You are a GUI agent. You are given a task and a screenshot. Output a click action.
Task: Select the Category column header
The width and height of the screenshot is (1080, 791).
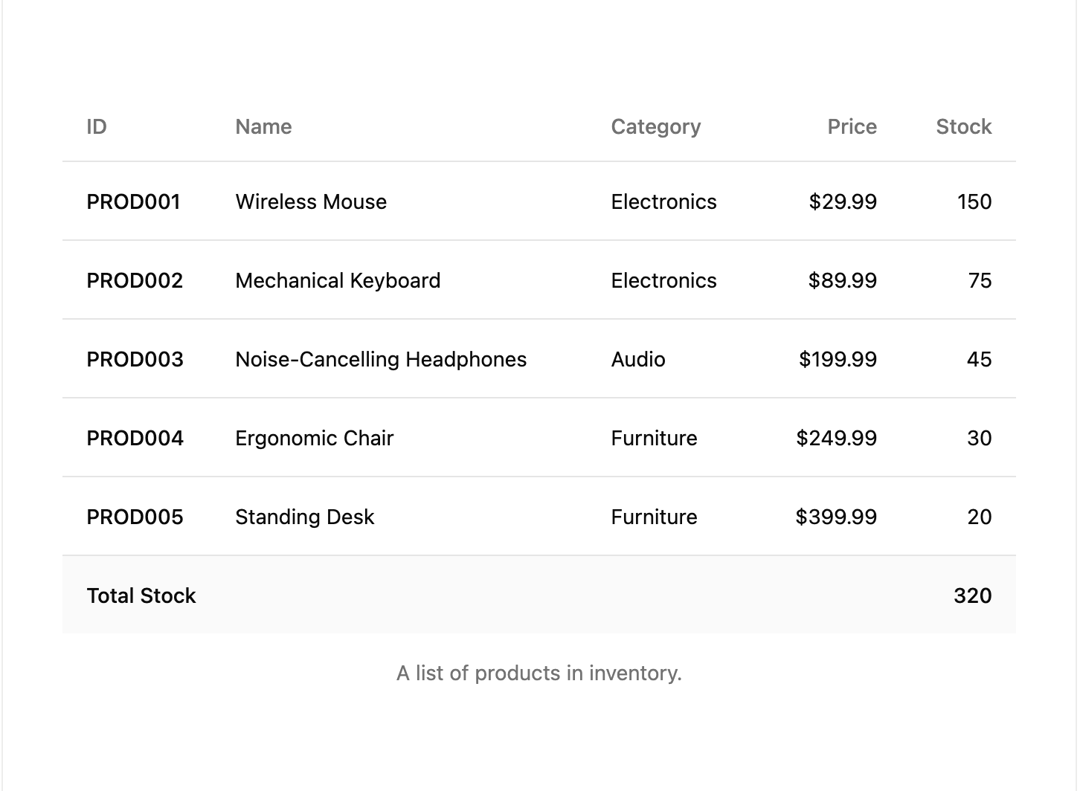click(656, 127)
